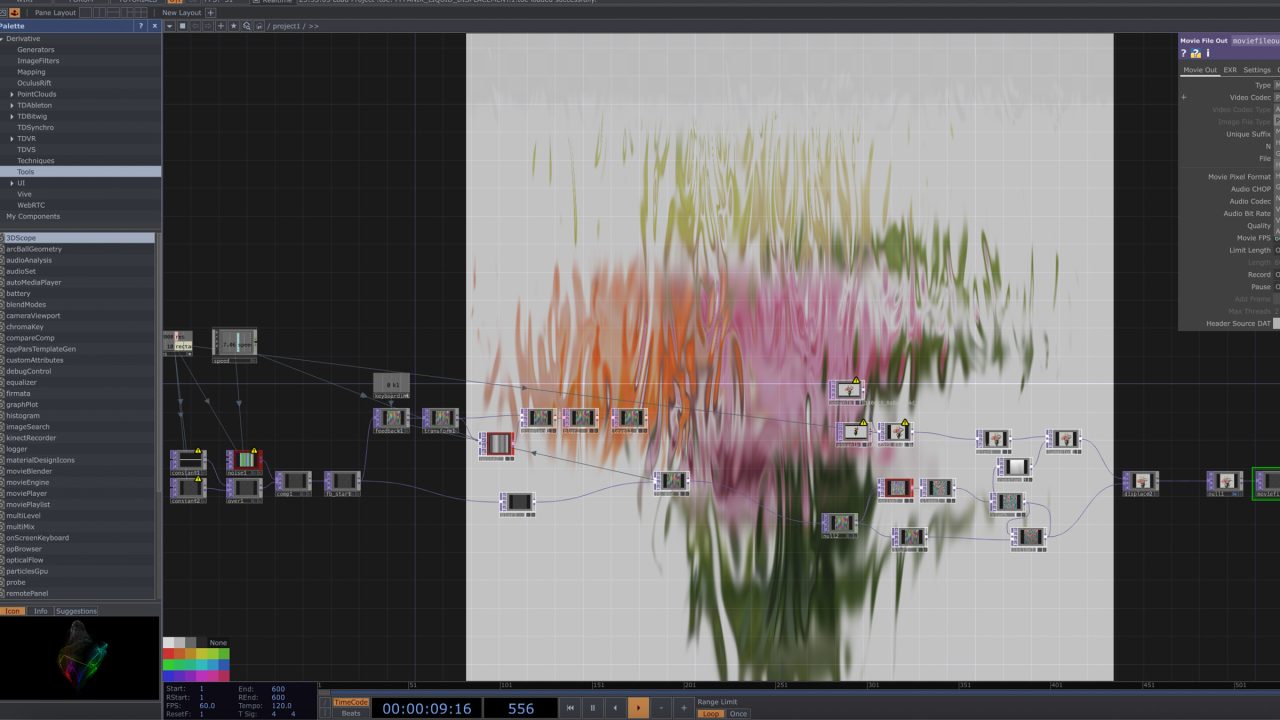1280x720 pixels.
Task: Click the project1 path segment
Action: 288,26
